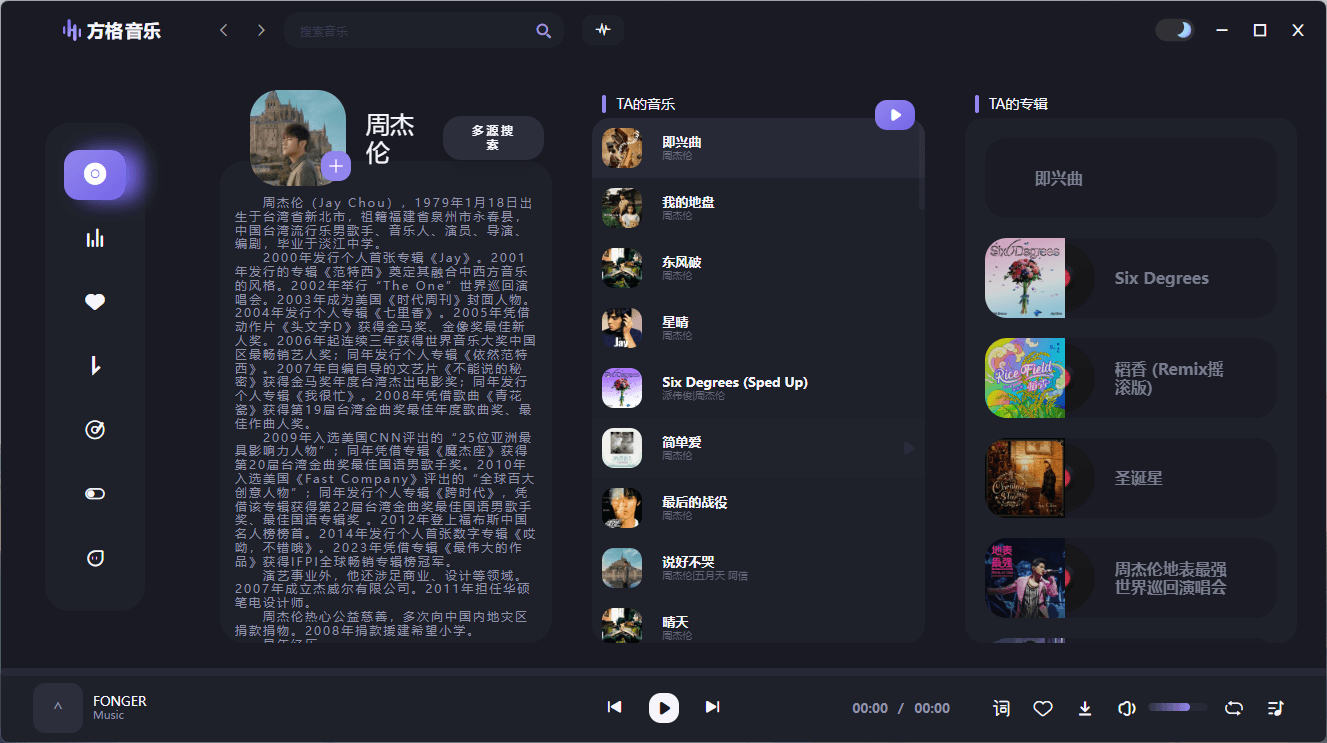
Task: Open the disc music library sidebar icon
Action: pyautogui.click(x=95, y=175)
